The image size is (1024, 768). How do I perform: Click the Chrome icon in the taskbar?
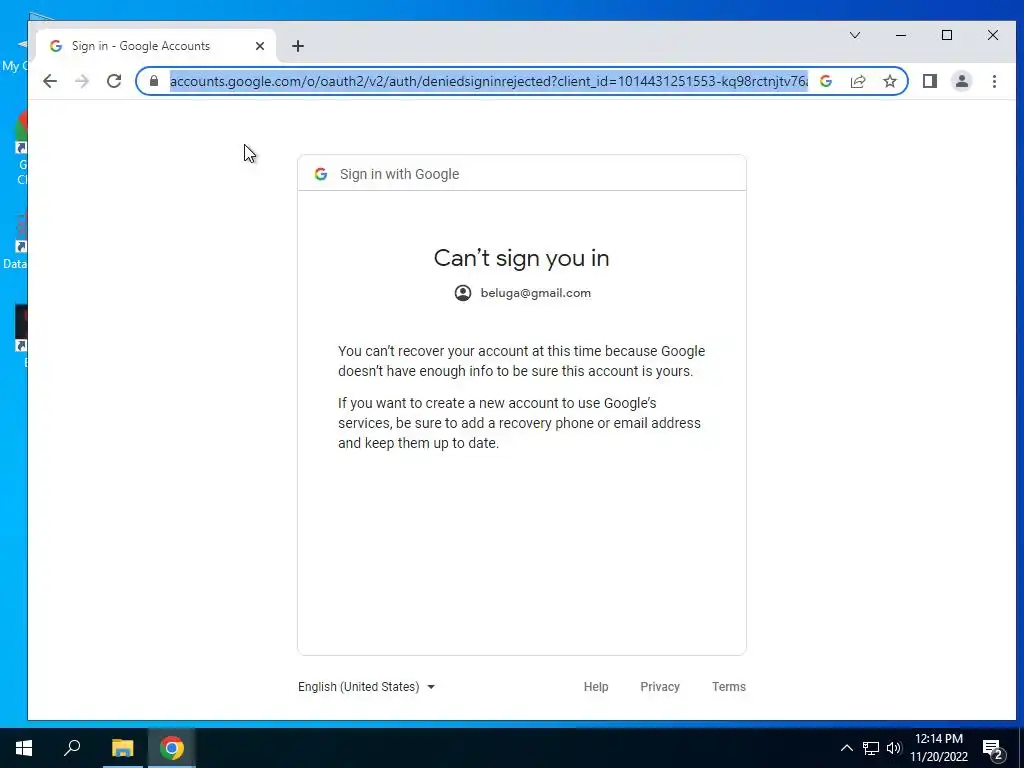tap(172, 748)
